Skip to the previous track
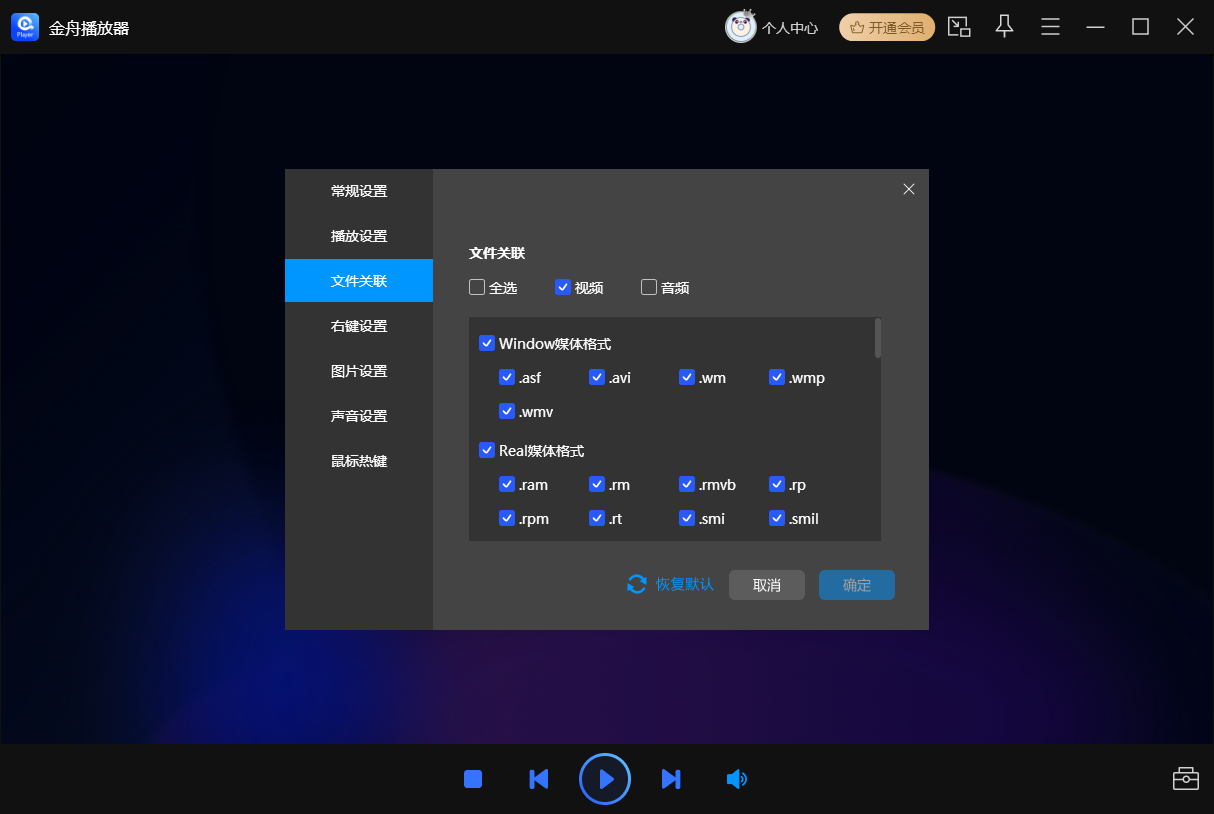Viewport: 1214px width, 814px height. 538,779
